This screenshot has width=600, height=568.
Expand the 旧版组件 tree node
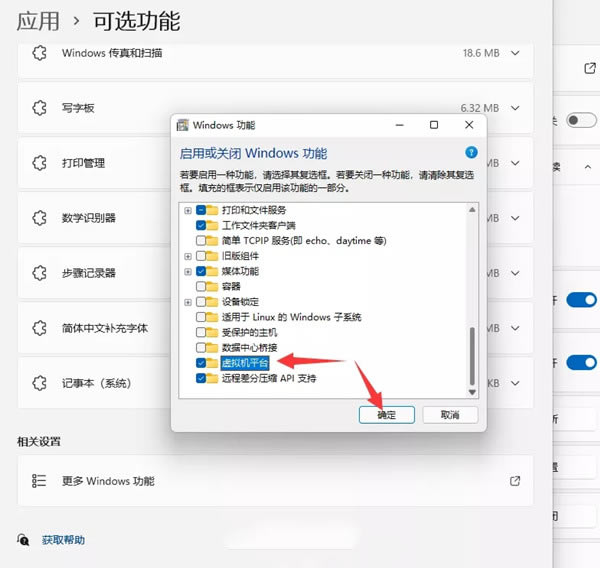pyautogui.click(x=188, y=256)
